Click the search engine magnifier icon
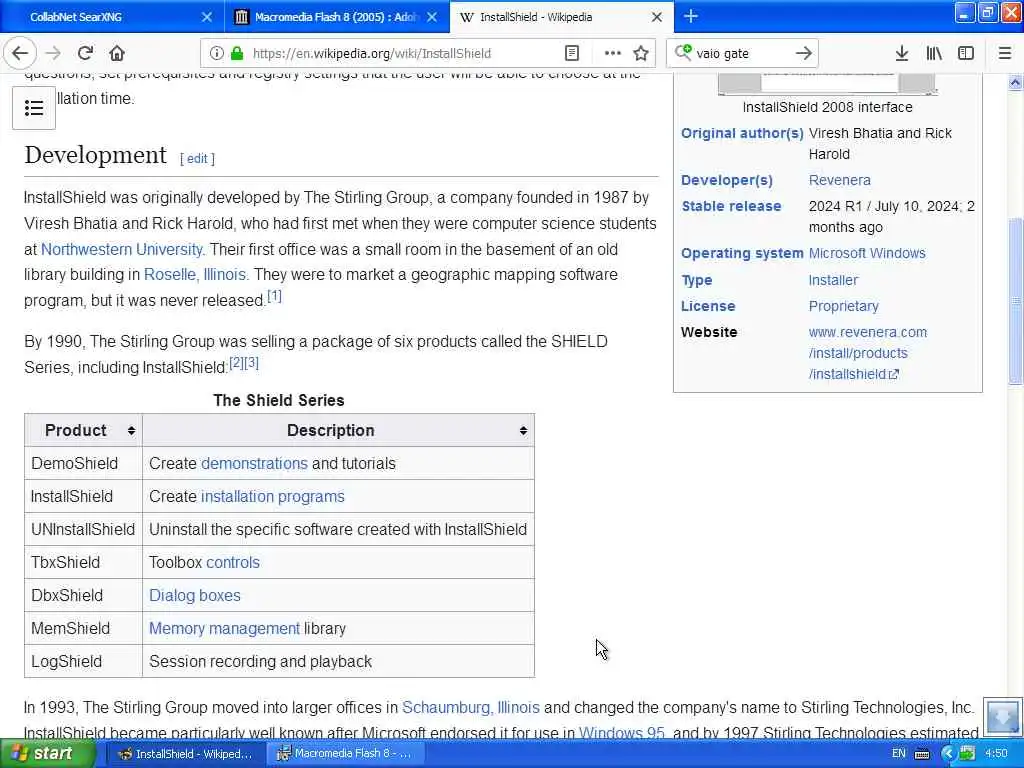Screen dimensions: 1024x768 (683, 52)
